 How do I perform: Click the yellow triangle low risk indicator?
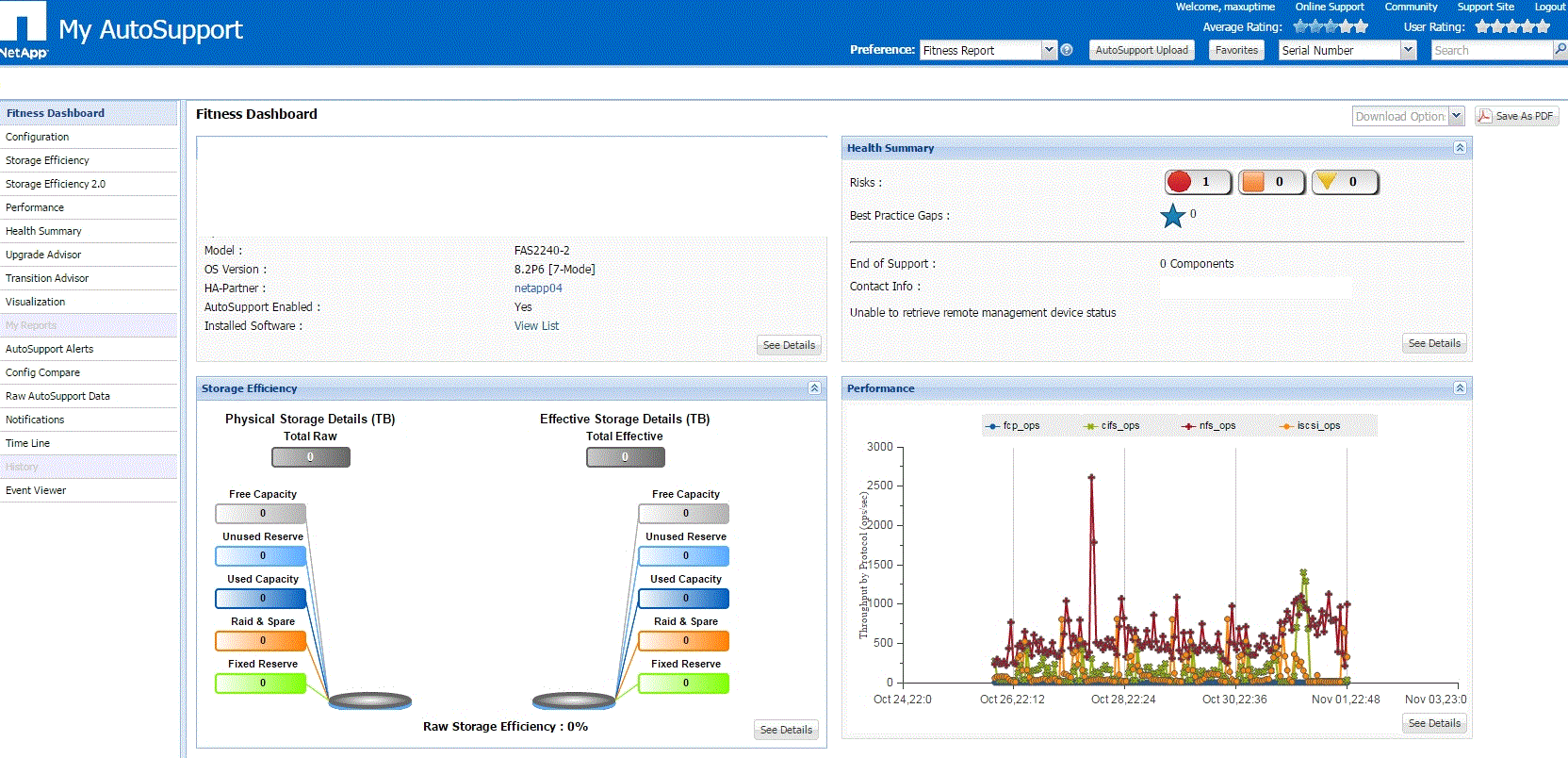(1327, 181)
